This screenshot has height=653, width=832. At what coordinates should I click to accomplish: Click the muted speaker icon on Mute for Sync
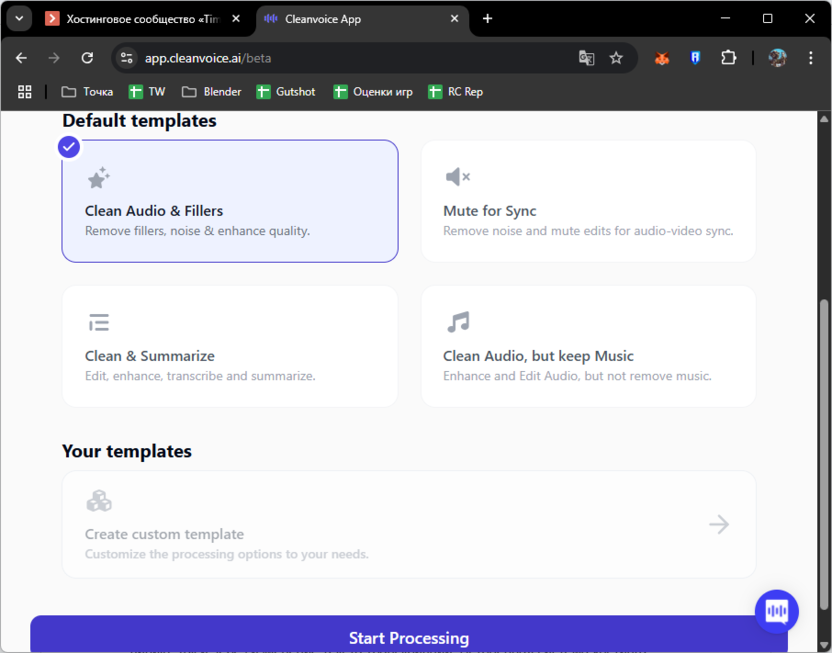tap(457, 177)
